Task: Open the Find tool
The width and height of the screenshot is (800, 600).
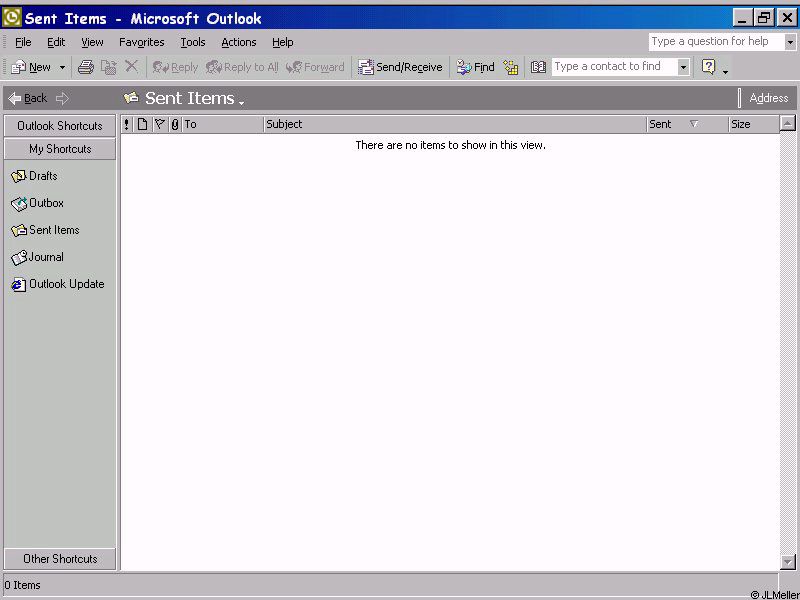Action: 475,67
